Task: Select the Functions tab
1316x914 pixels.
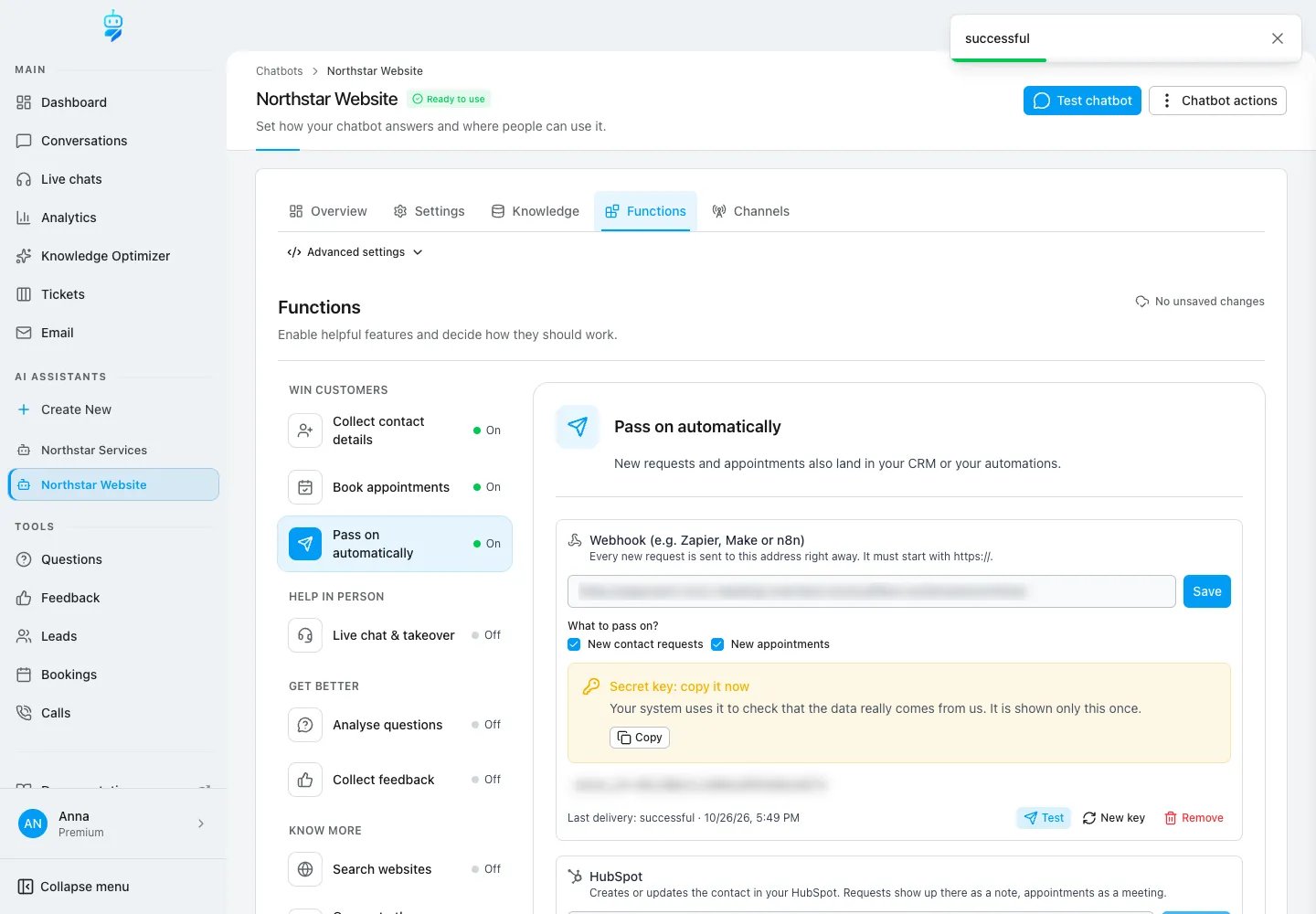Action: [x=645, y=211]
